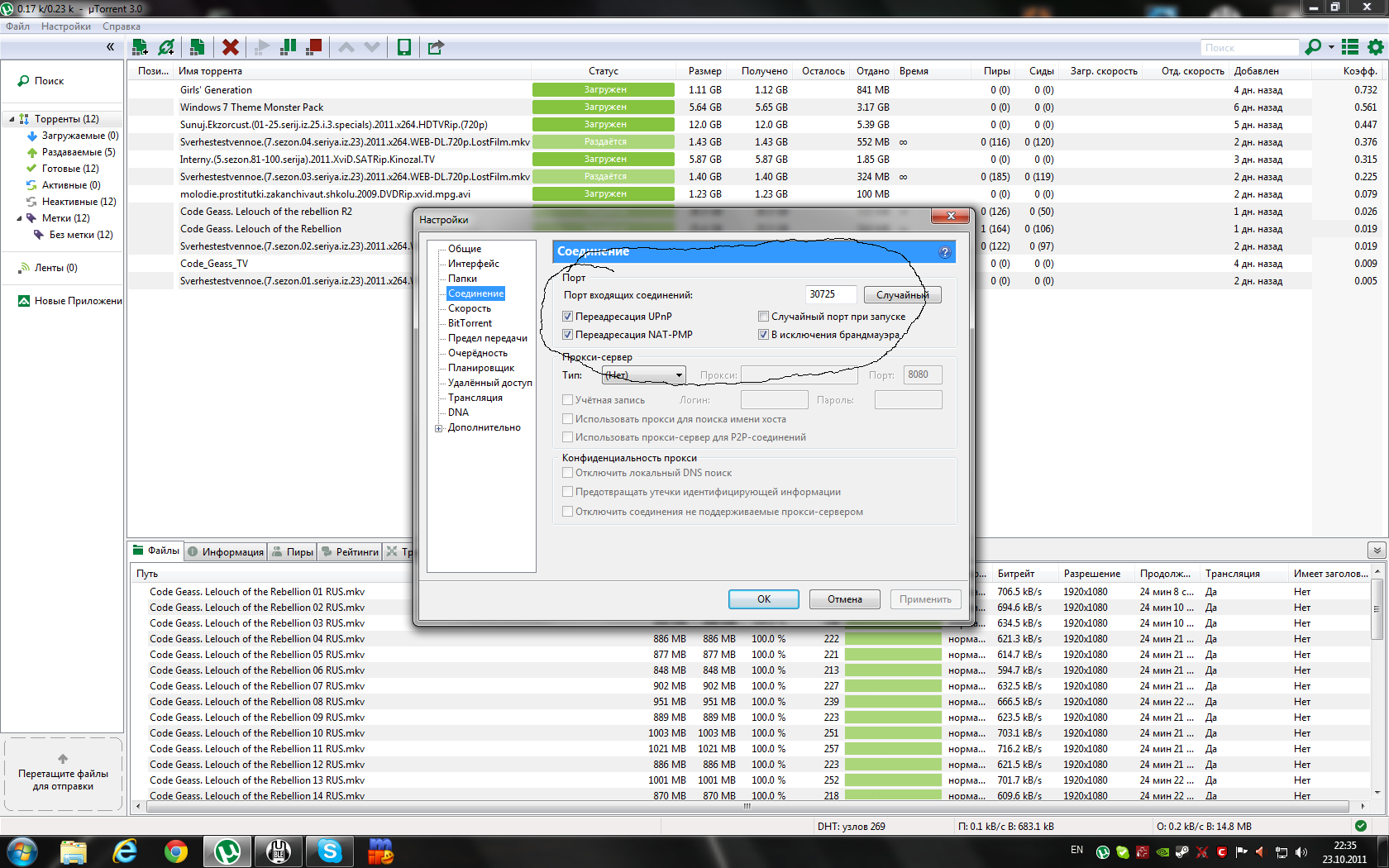This screenshot has height=868, width=1389.
Task: Click the main search input field
Action: 1249,48
